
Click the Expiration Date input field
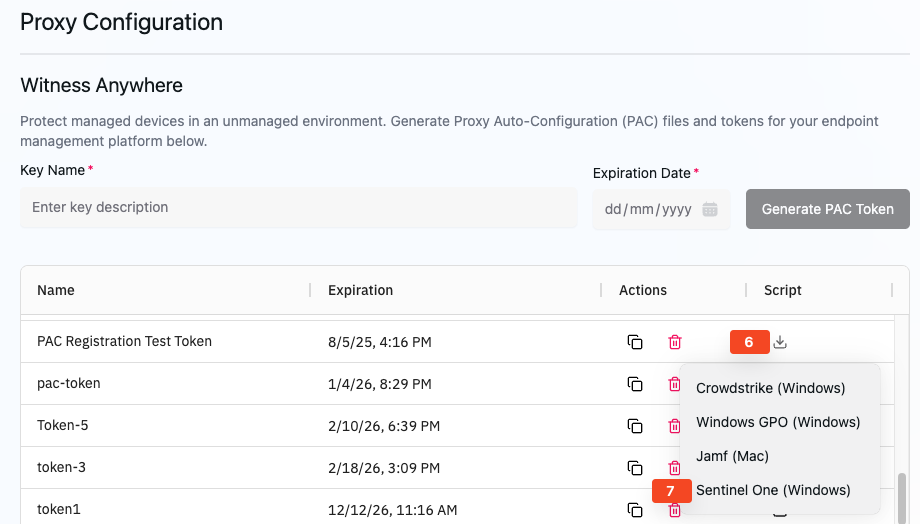(x=648, y=210)
